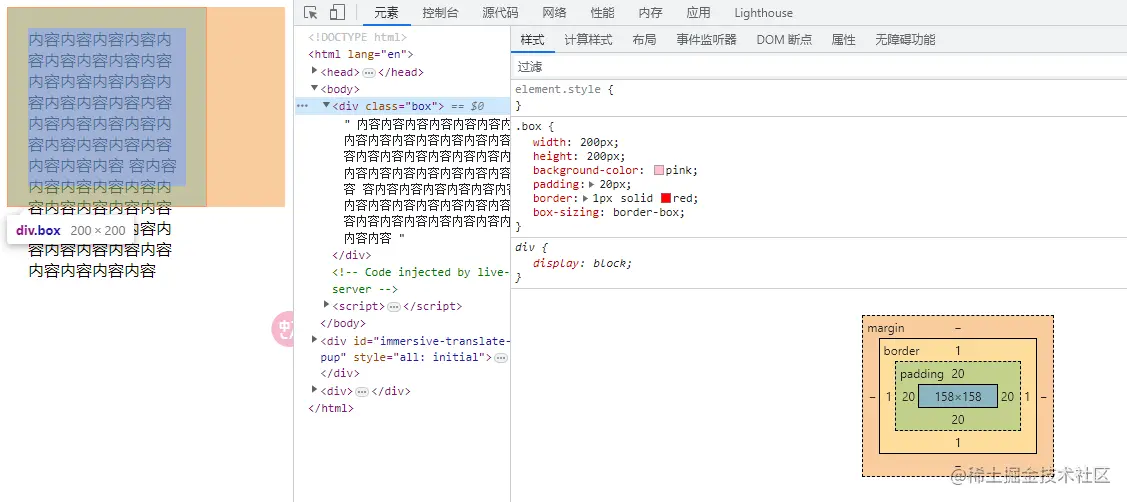Select the DOCTYPE html line

tap(358, 37)
